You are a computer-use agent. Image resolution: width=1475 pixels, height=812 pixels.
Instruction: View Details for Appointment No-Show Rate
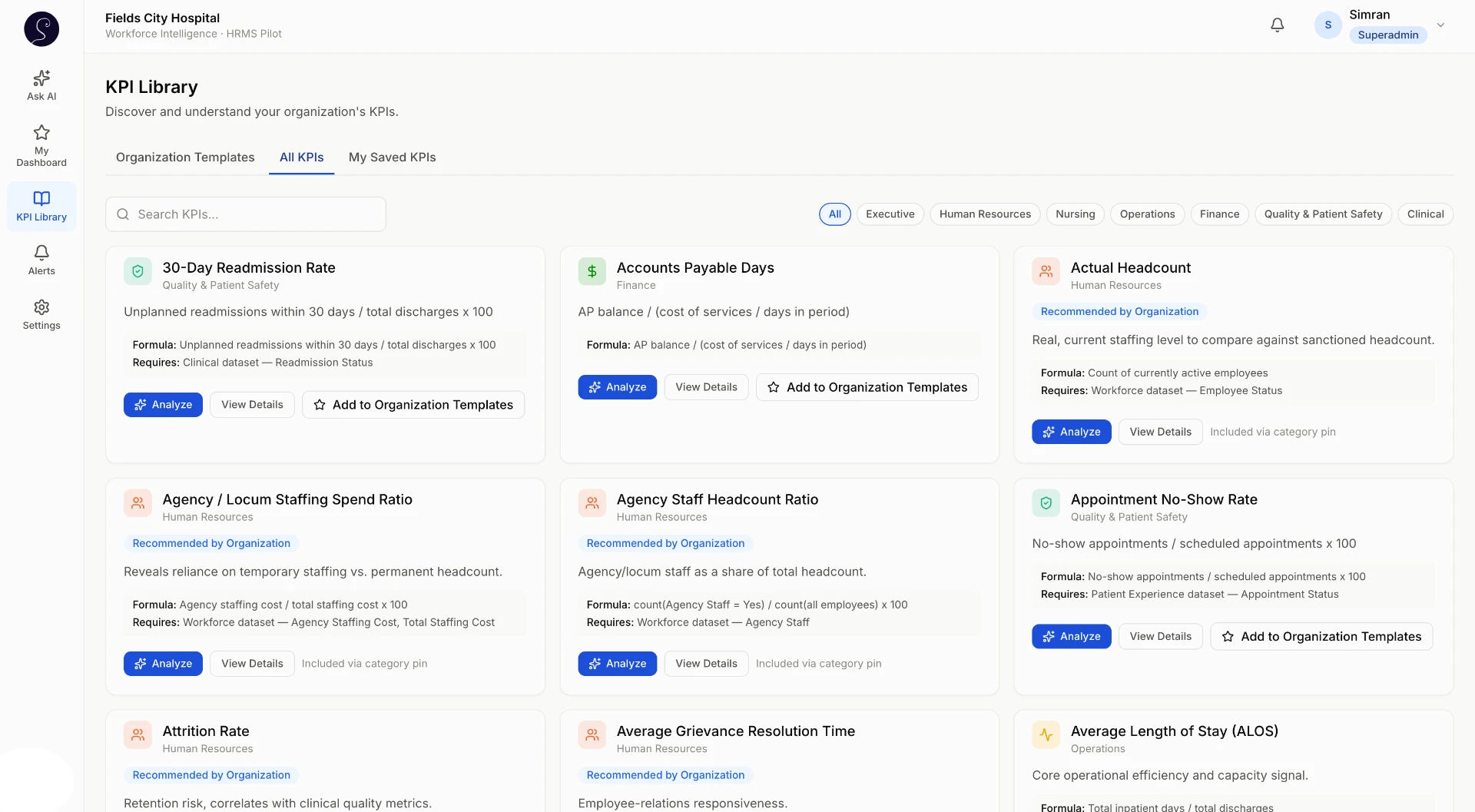point(1160,636)
